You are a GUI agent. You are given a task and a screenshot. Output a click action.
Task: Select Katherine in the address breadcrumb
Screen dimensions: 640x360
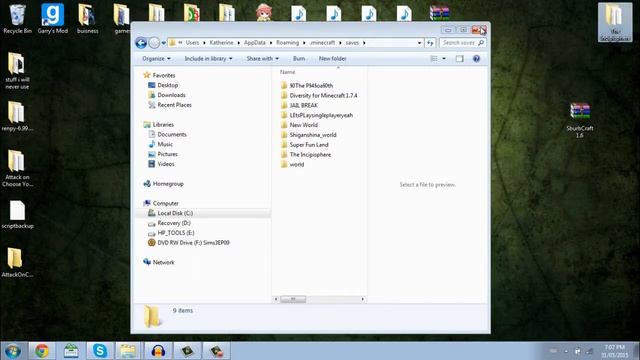click(221, 42)
